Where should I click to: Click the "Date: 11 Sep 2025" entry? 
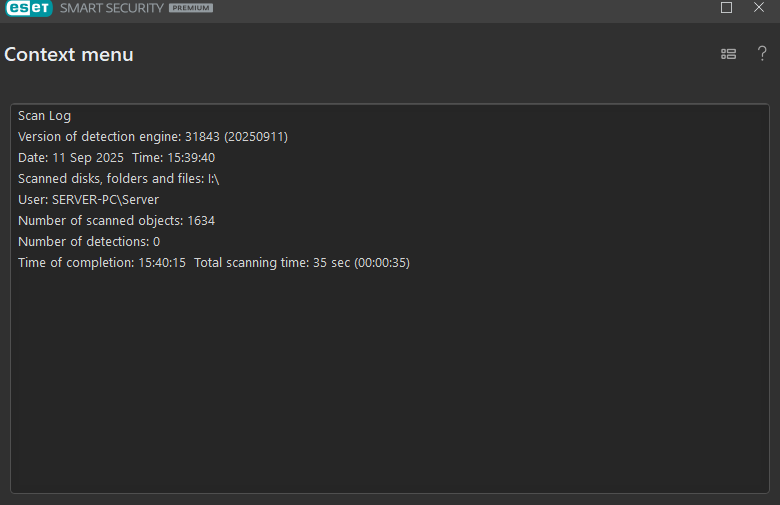coord(71,158)
